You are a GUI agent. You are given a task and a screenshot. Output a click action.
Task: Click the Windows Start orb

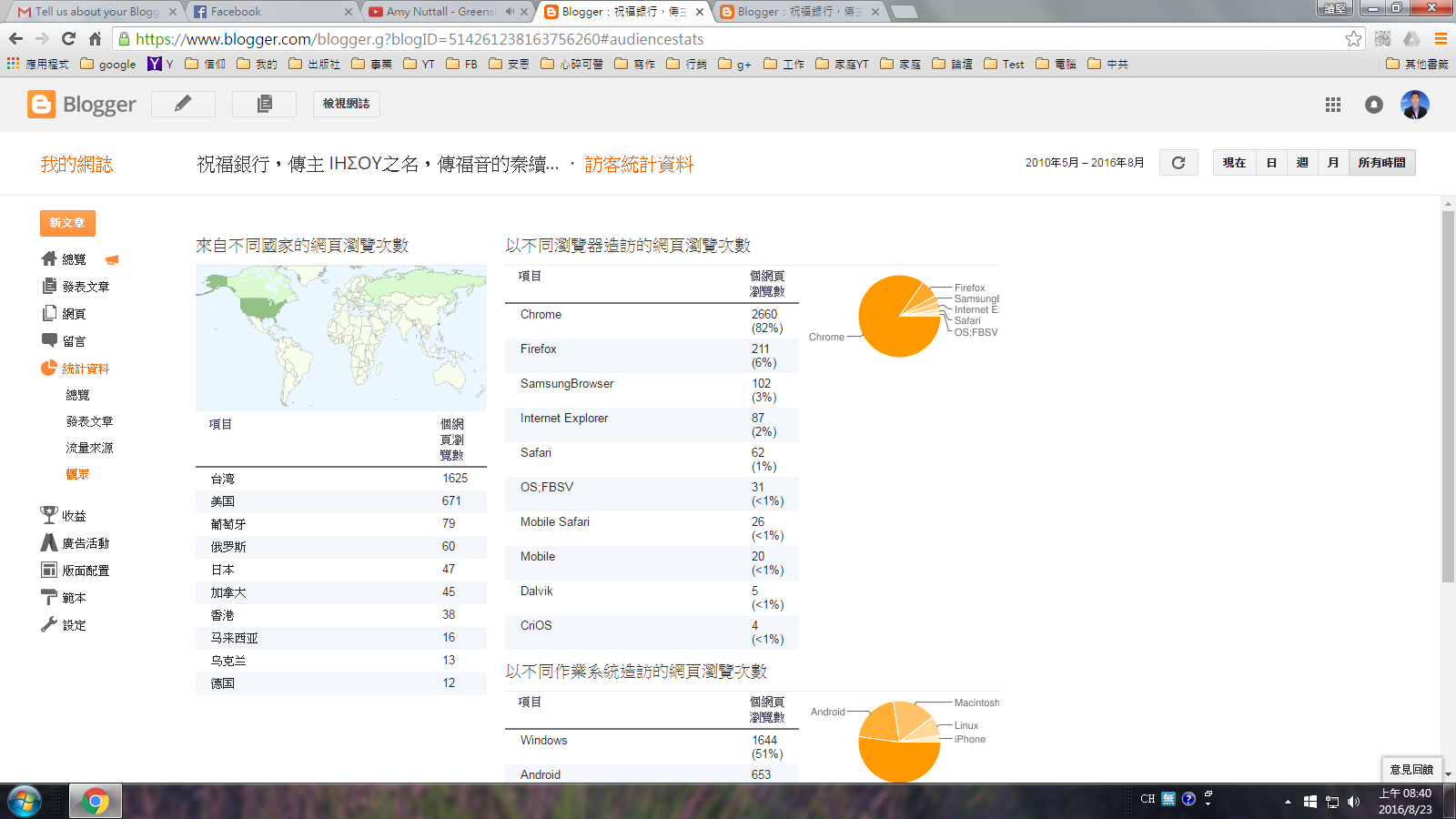pos(25,802)
